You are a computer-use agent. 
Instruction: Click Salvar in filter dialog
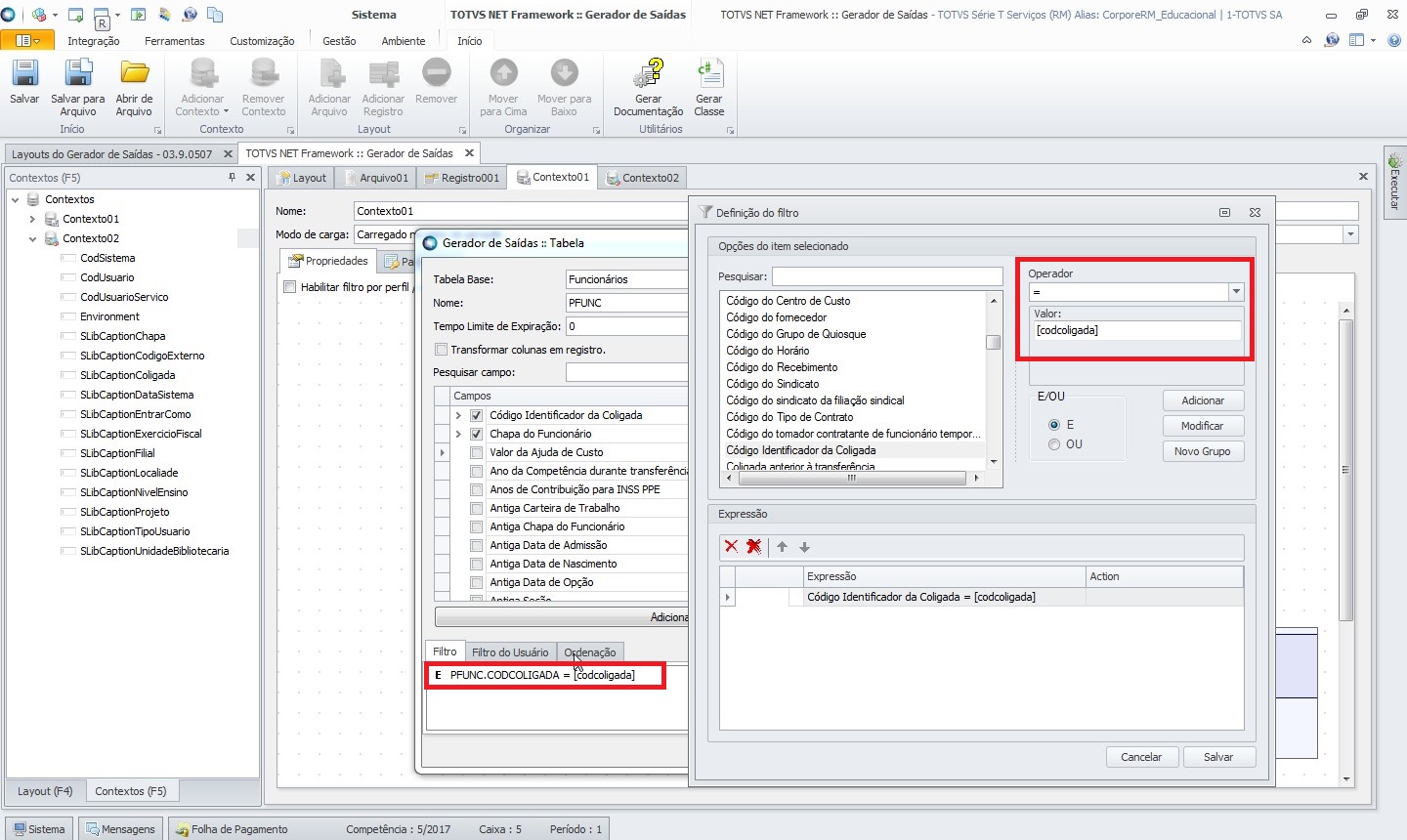click(1218, 757)
